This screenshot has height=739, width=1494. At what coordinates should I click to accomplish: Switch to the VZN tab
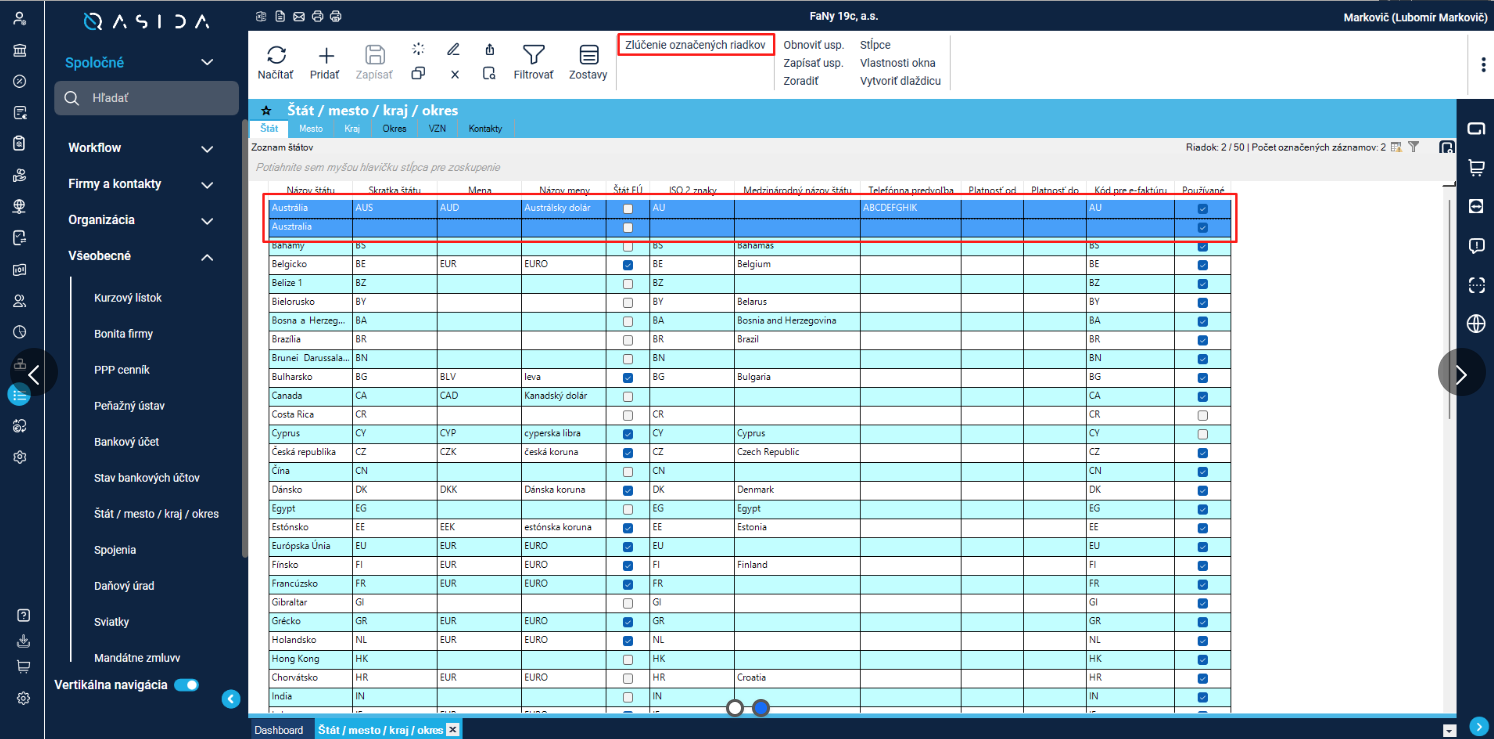(x=437, y=129)
